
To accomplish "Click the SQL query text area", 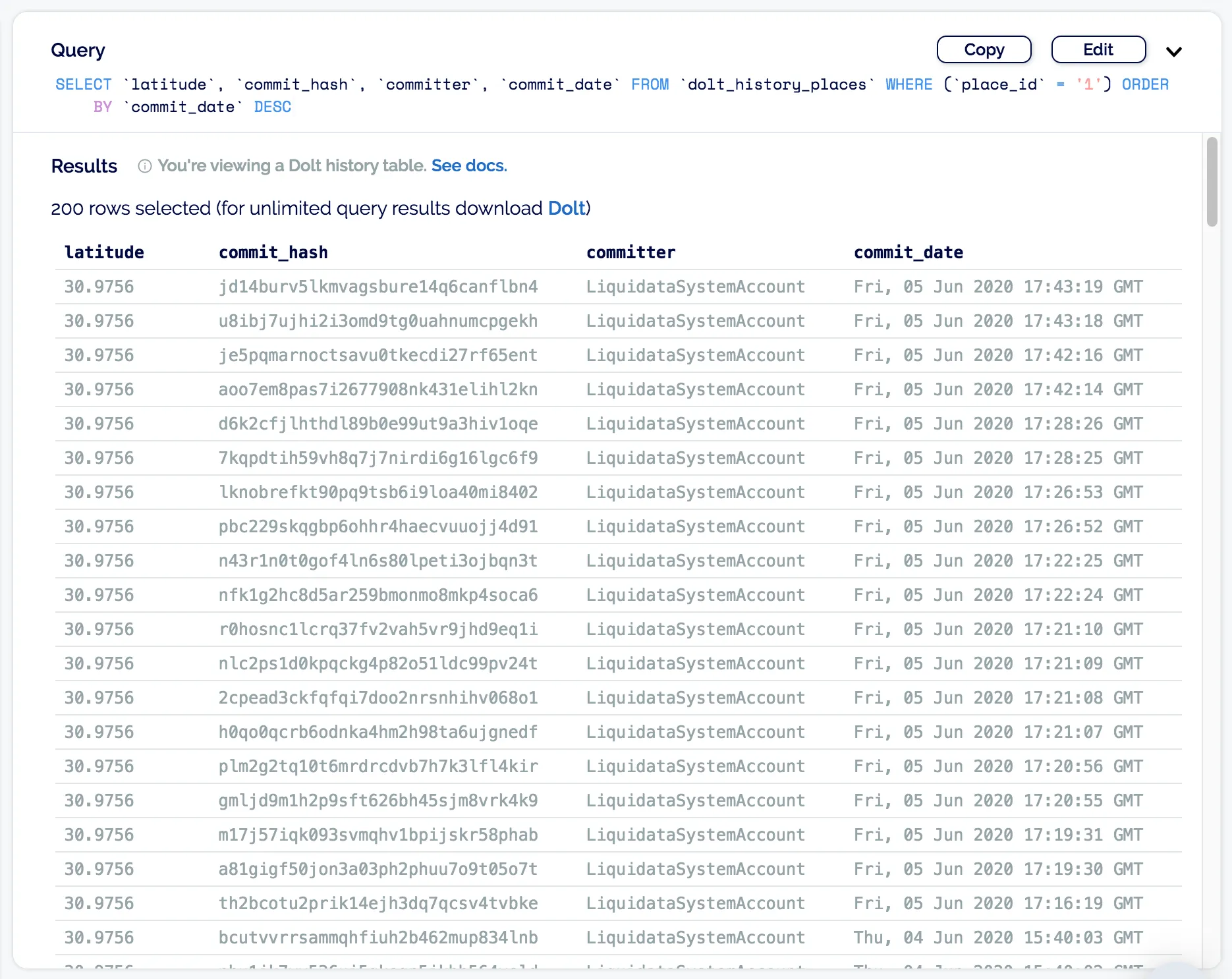I will point(611,96).
